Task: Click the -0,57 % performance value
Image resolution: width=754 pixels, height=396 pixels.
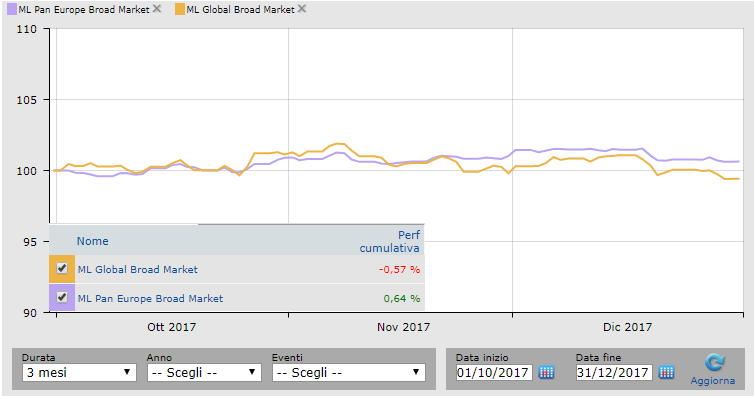Action: 400,270
